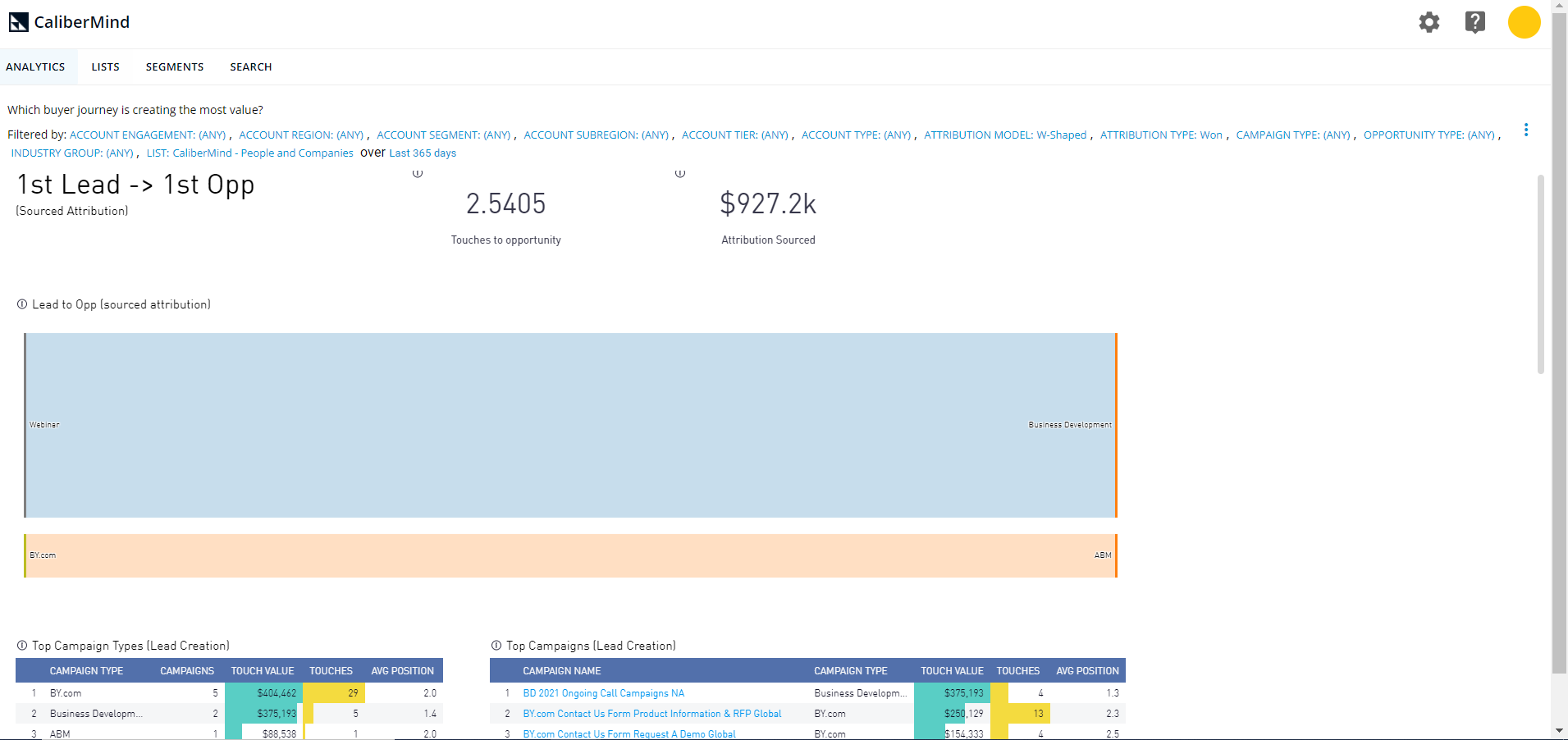This screenshot has height=740, width=1568.
Task: Edit the Opportunity Type filter
Action: (x=1429, y=135)
